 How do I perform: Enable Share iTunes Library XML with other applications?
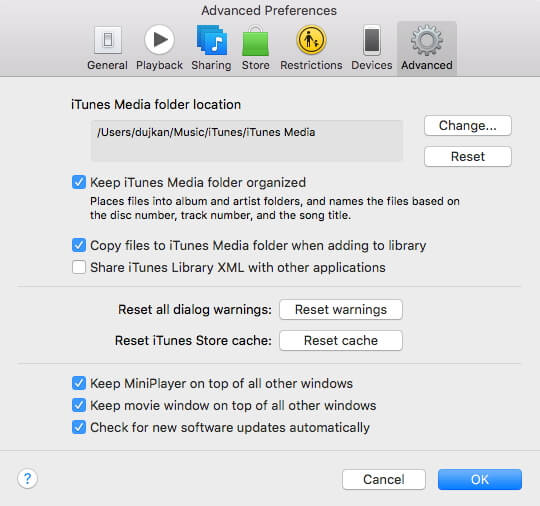click(x=79, y=267)
